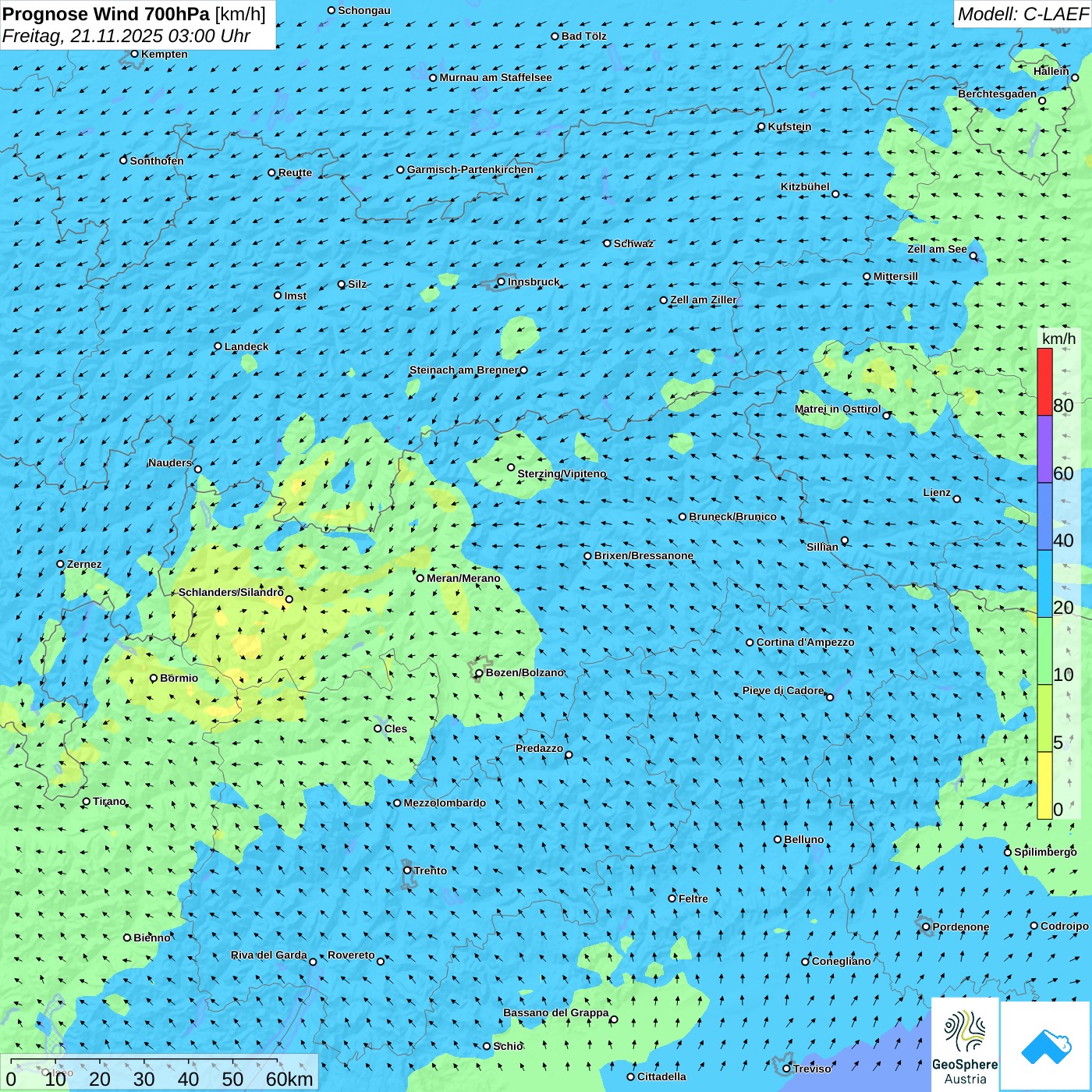
Task: Click the 'Sillian' label
Action: coord(822,547)
